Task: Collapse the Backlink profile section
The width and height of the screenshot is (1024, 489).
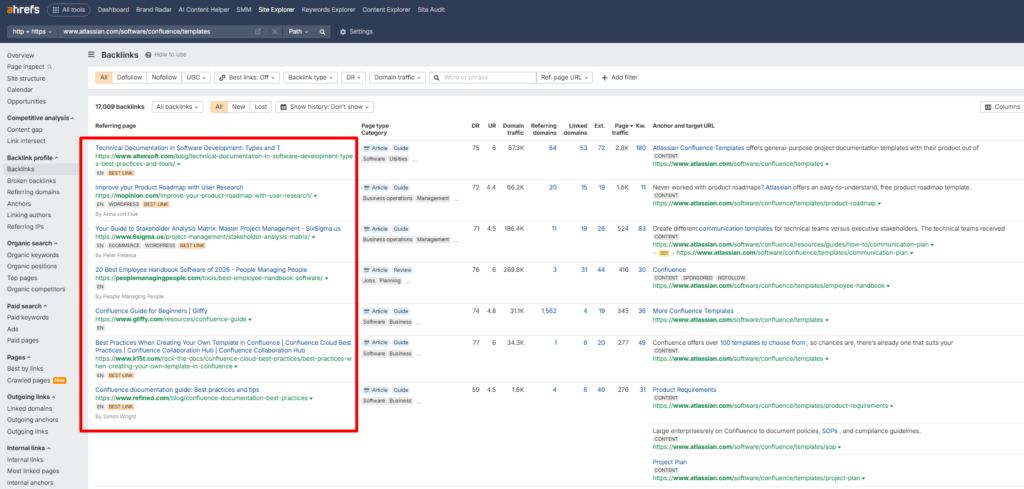Action: pyautogui.click(x=33, y=158)
